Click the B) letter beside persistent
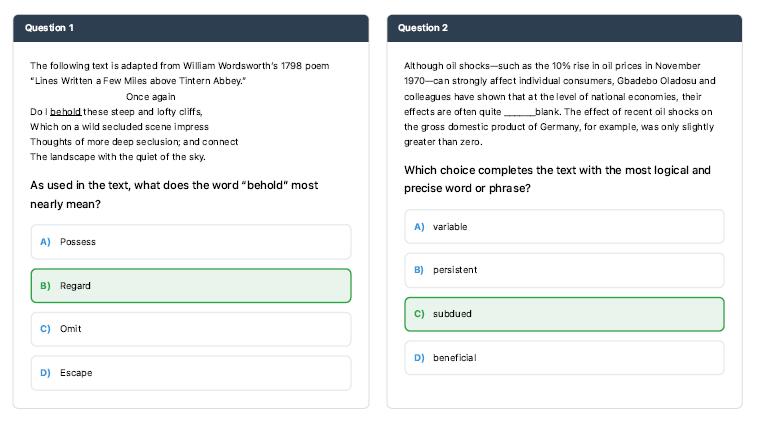This screenshot has height=444, width=762. [x=419, y=270]
